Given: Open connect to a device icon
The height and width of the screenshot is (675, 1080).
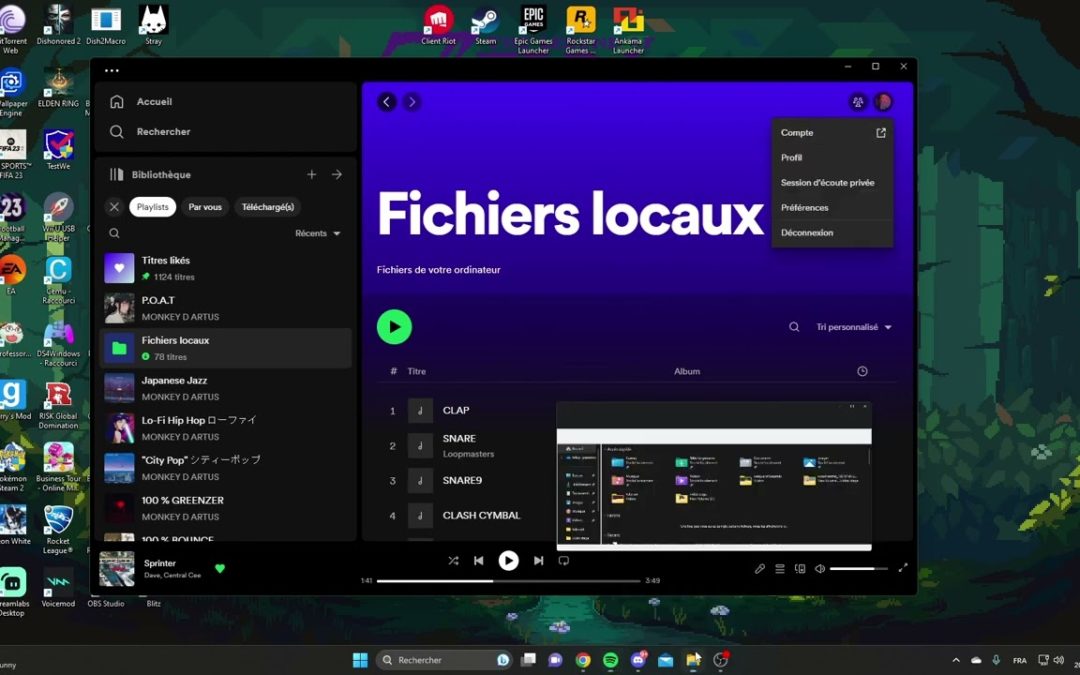Looking at the screenshot, I should [x=800, y=569].
